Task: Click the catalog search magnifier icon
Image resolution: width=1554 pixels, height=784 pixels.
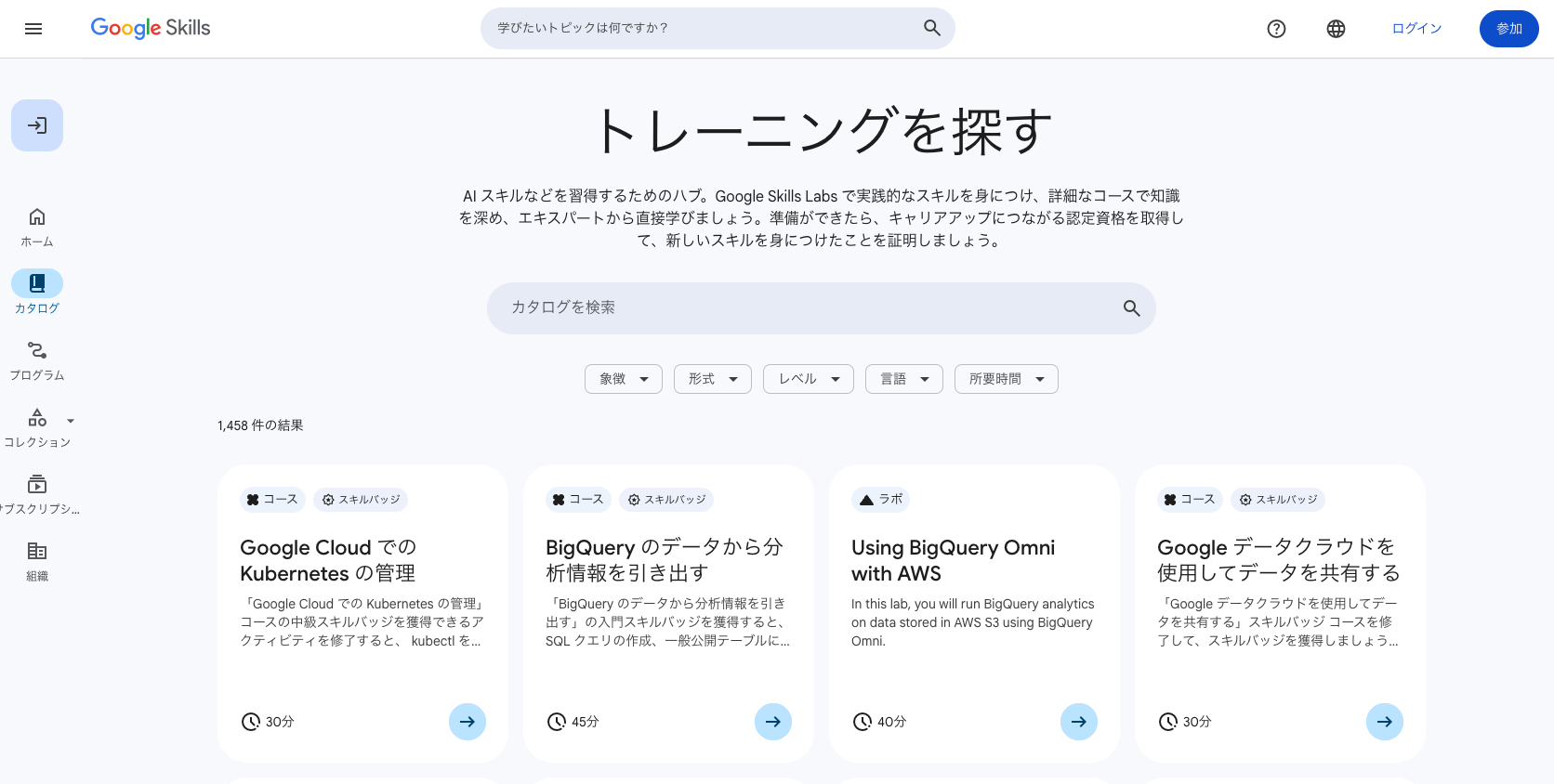Action: pyautogui.click(x=1131, y=308)
